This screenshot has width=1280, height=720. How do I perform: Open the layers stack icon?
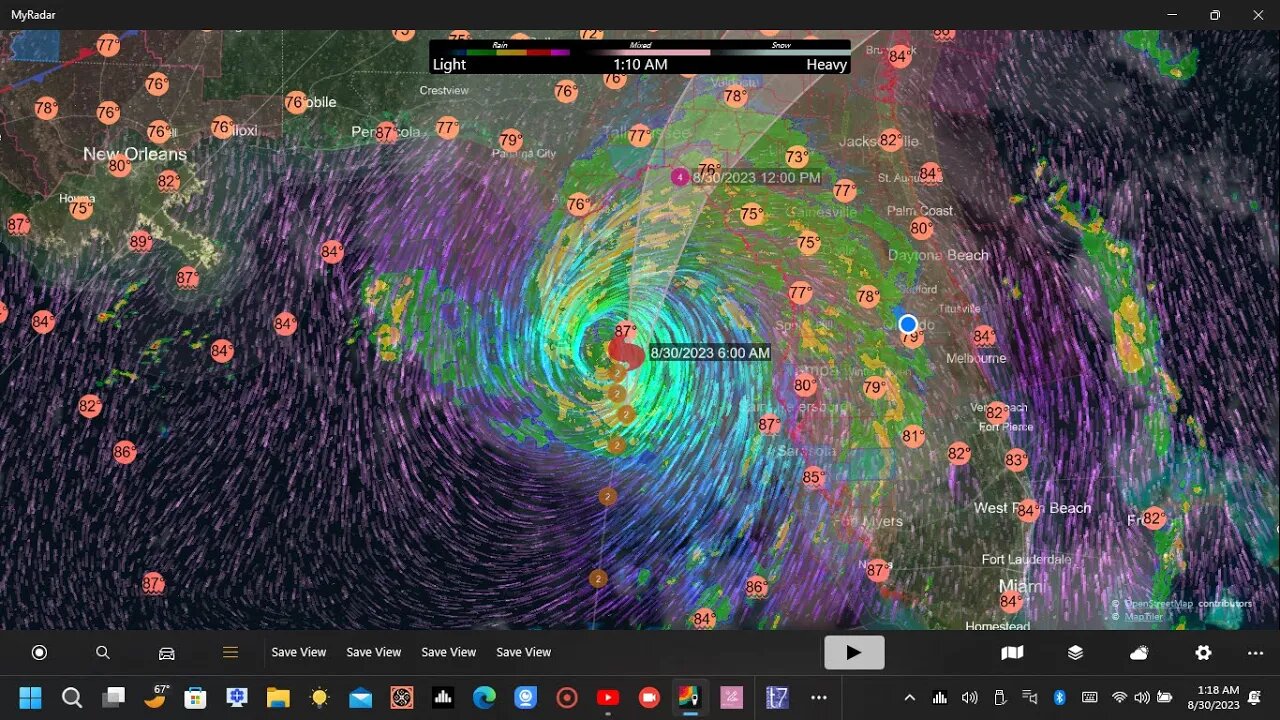1075,652
